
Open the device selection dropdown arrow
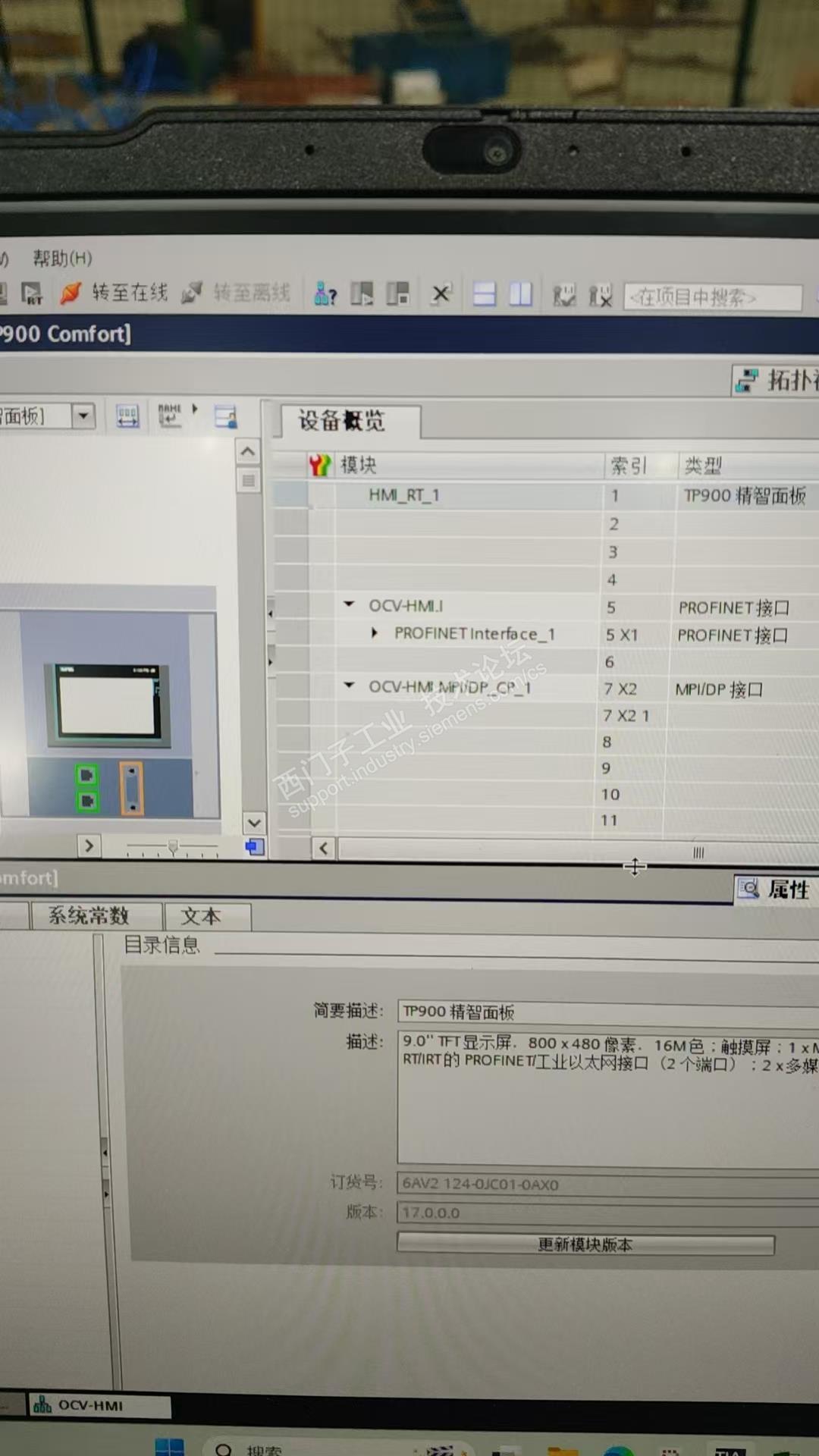click(83, 416)
